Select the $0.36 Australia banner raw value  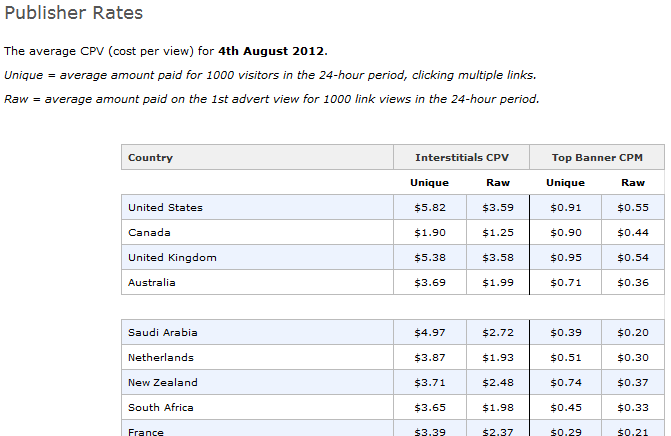tap(633, 283)
